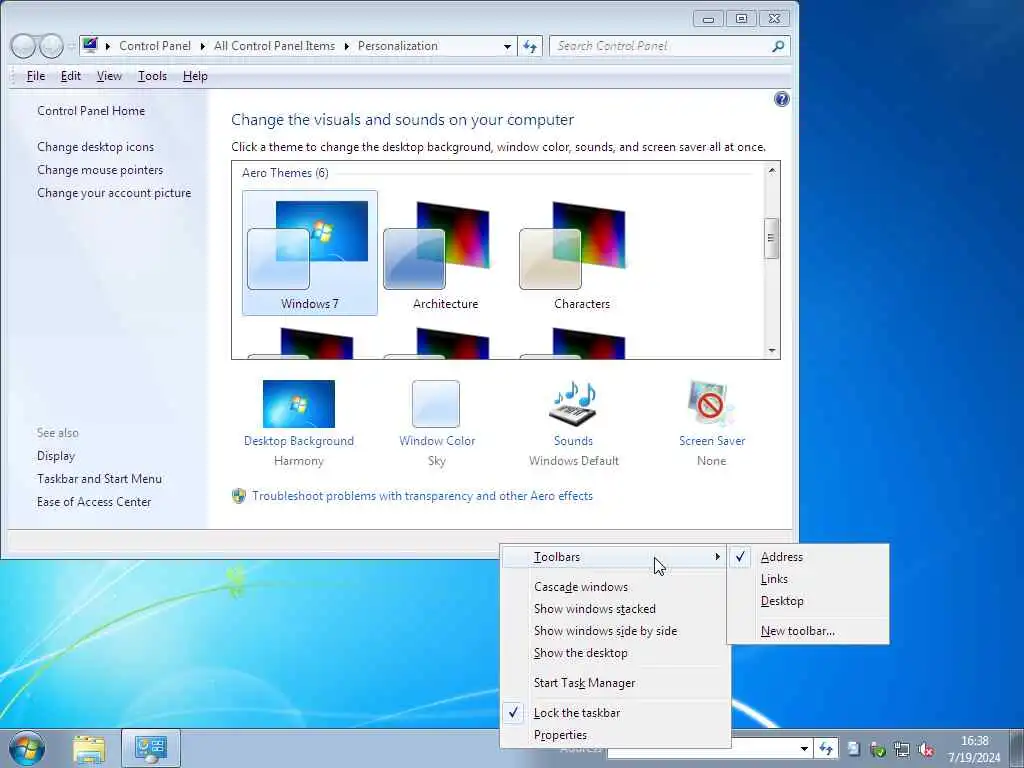Open Windows Explorer from the taskbar
The height and width of the screenshot is (768, 1024).
[89, 749]
